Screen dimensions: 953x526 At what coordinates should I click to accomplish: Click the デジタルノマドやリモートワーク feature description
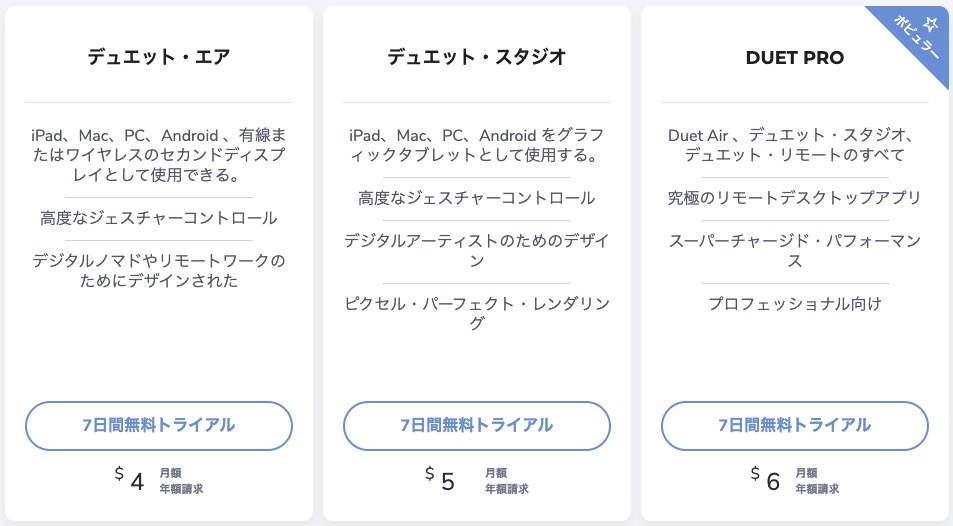(x=159, y=271)
